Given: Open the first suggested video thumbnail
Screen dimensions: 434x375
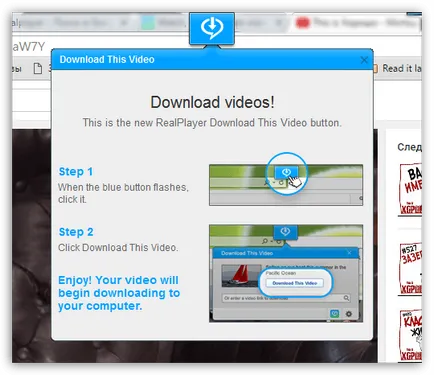Looking at the screenshot, I should click(x=410, y=189).
